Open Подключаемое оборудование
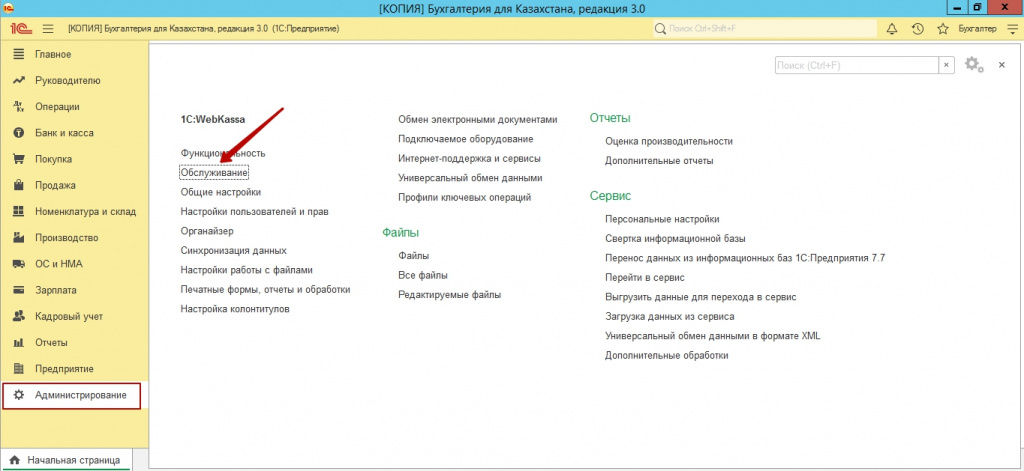The width and height of the screenshot is (1024, 471). coord(466,139)
